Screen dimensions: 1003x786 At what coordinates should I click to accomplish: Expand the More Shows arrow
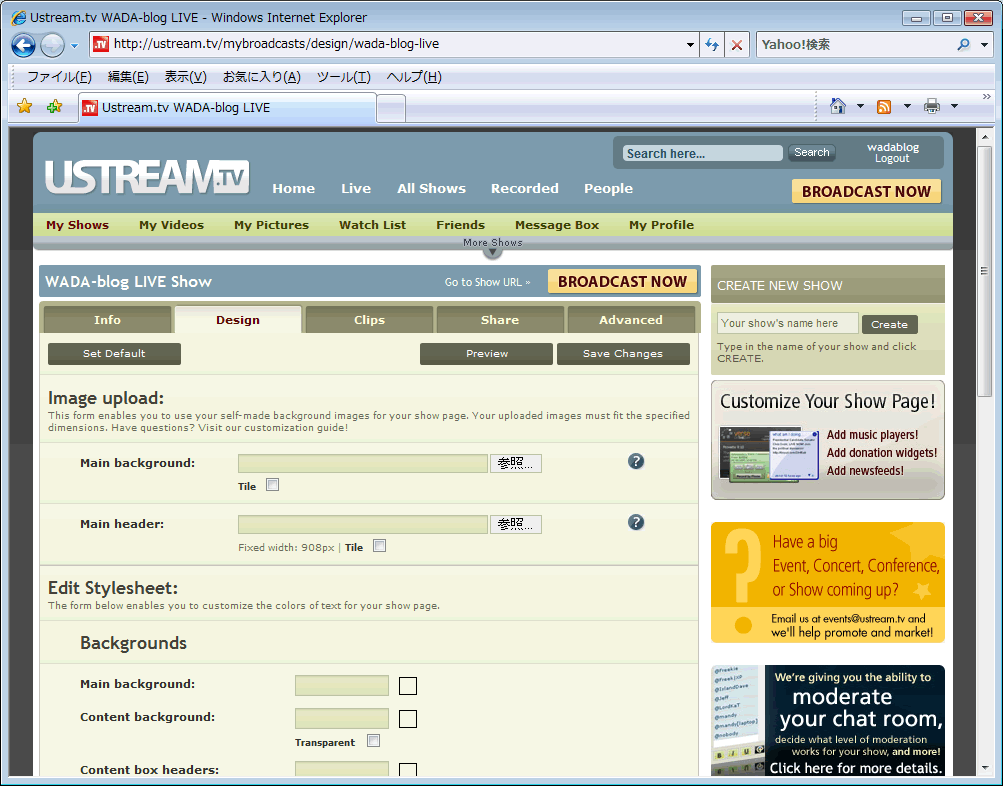click(493, 251)
